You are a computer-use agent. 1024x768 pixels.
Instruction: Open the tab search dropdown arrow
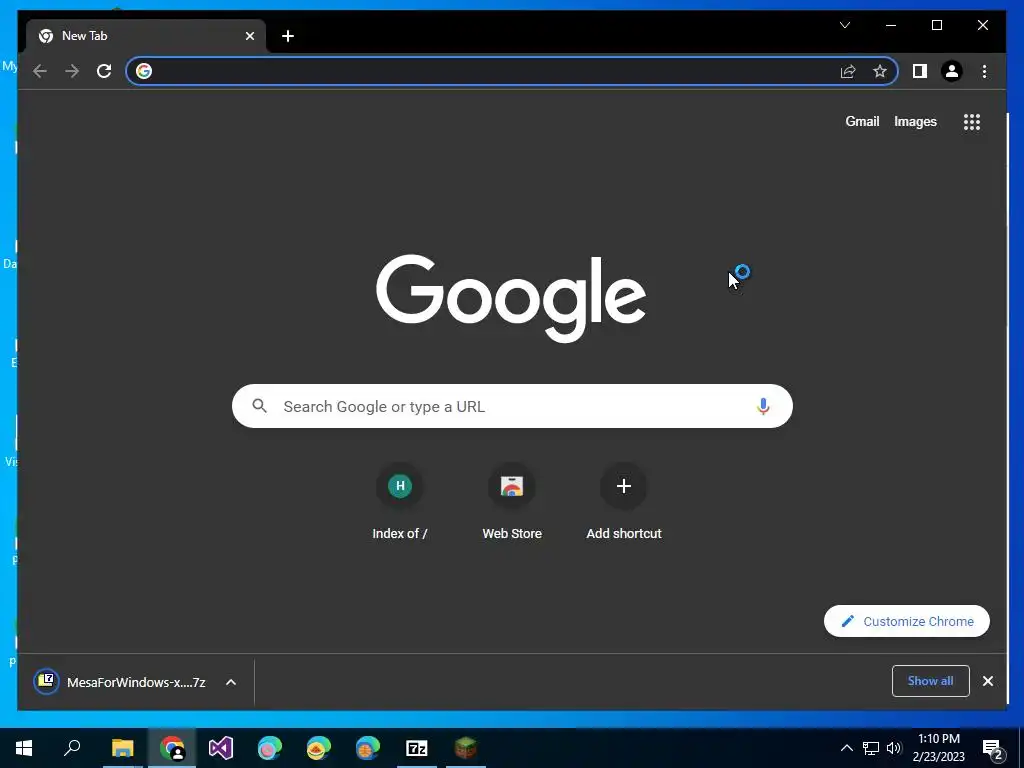click(844, 25)
